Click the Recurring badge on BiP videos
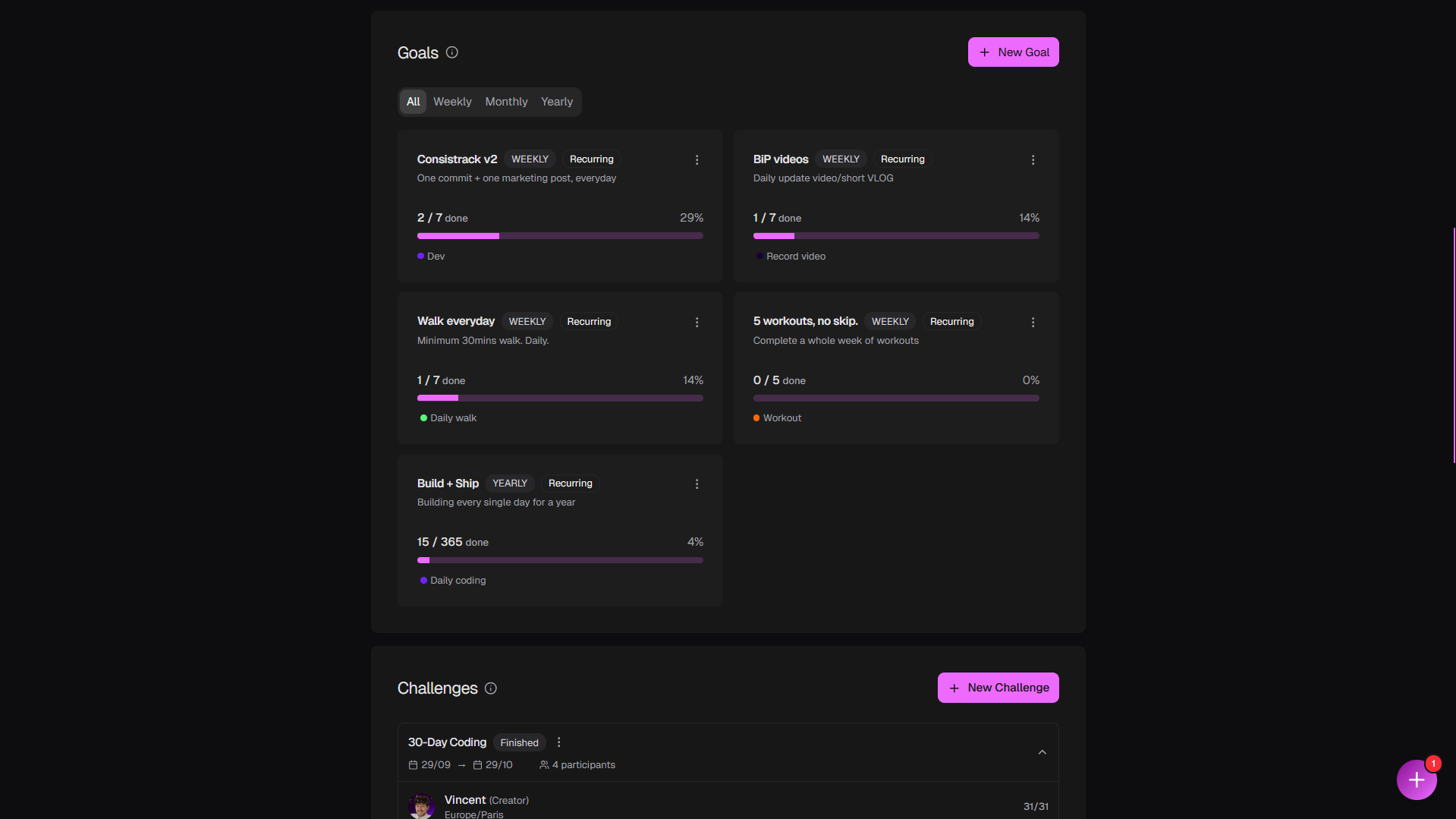The height and width of the screenshot is (819, 1456). [902, 159]
